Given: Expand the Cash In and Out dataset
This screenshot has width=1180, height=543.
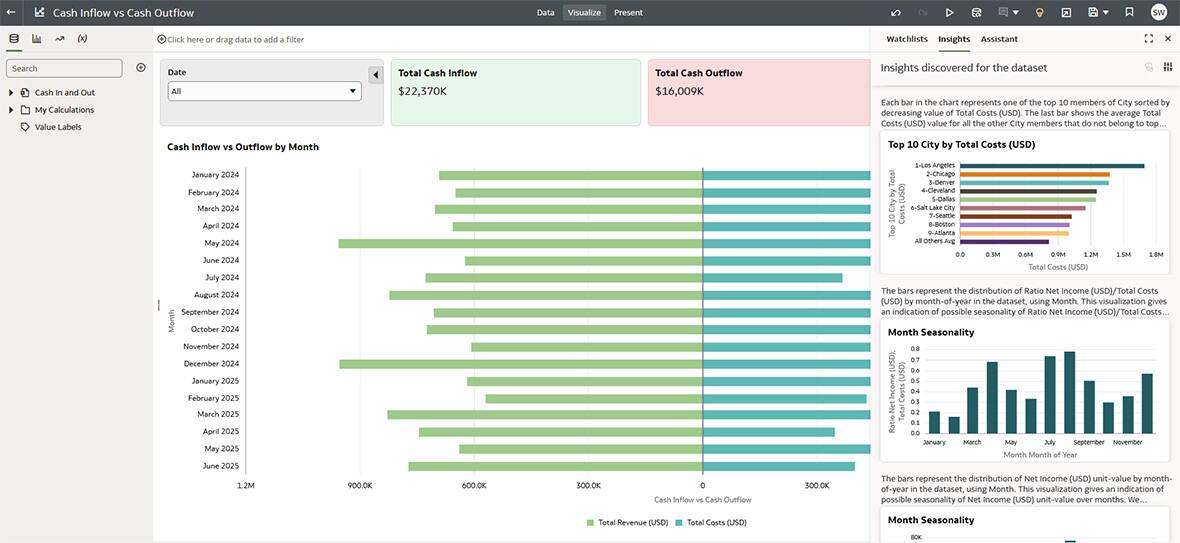Looking at the screenshot, I should 11,93.
